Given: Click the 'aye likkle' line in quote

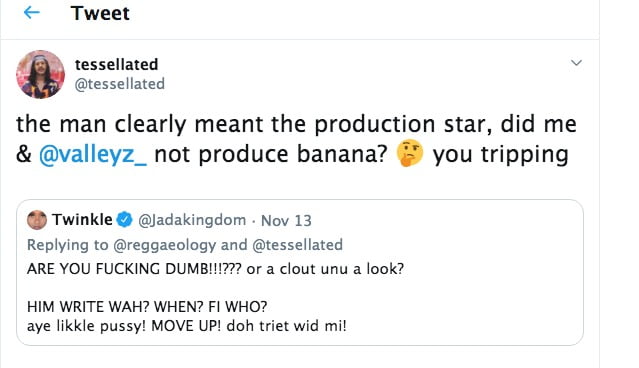Looking at the screenshot, I should [x=187, y=326].
